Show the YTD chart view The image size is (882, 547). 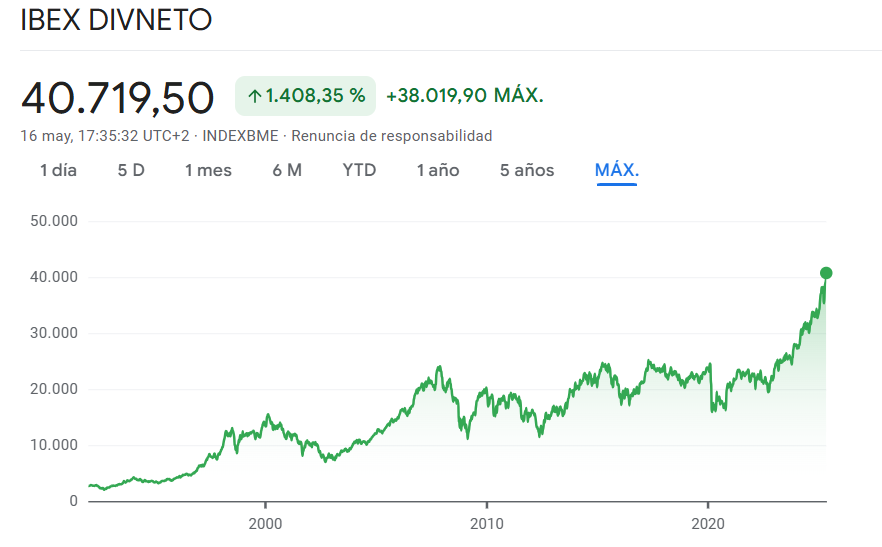[359, 170]
